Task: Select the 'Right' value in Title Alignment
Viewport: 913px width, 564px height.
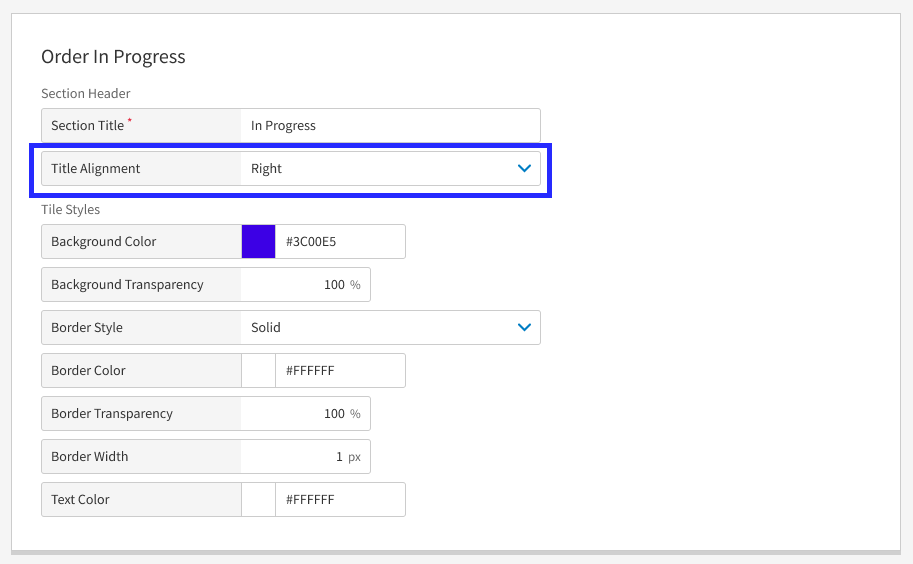Action: click(x=267, y=169)
